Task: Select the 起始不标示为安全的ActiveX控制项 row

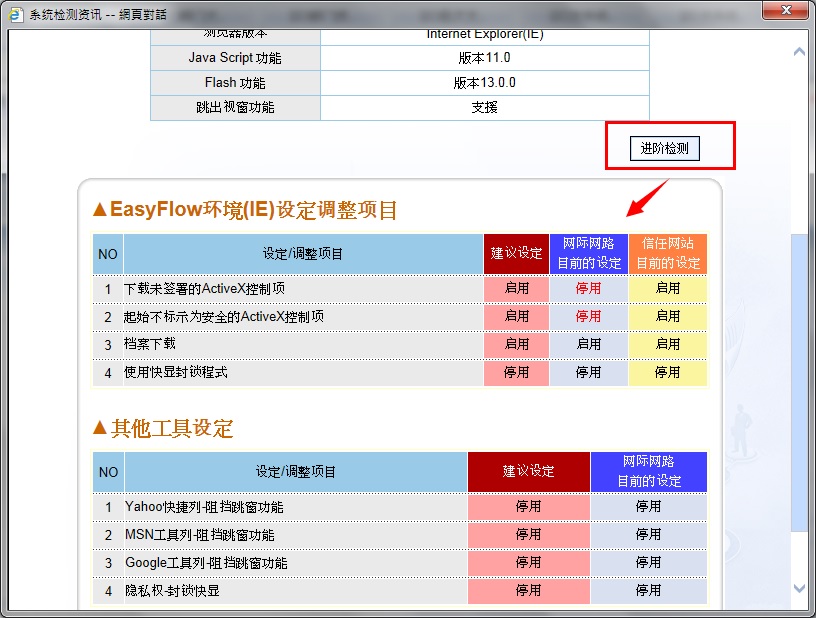Action: point(224,316)
